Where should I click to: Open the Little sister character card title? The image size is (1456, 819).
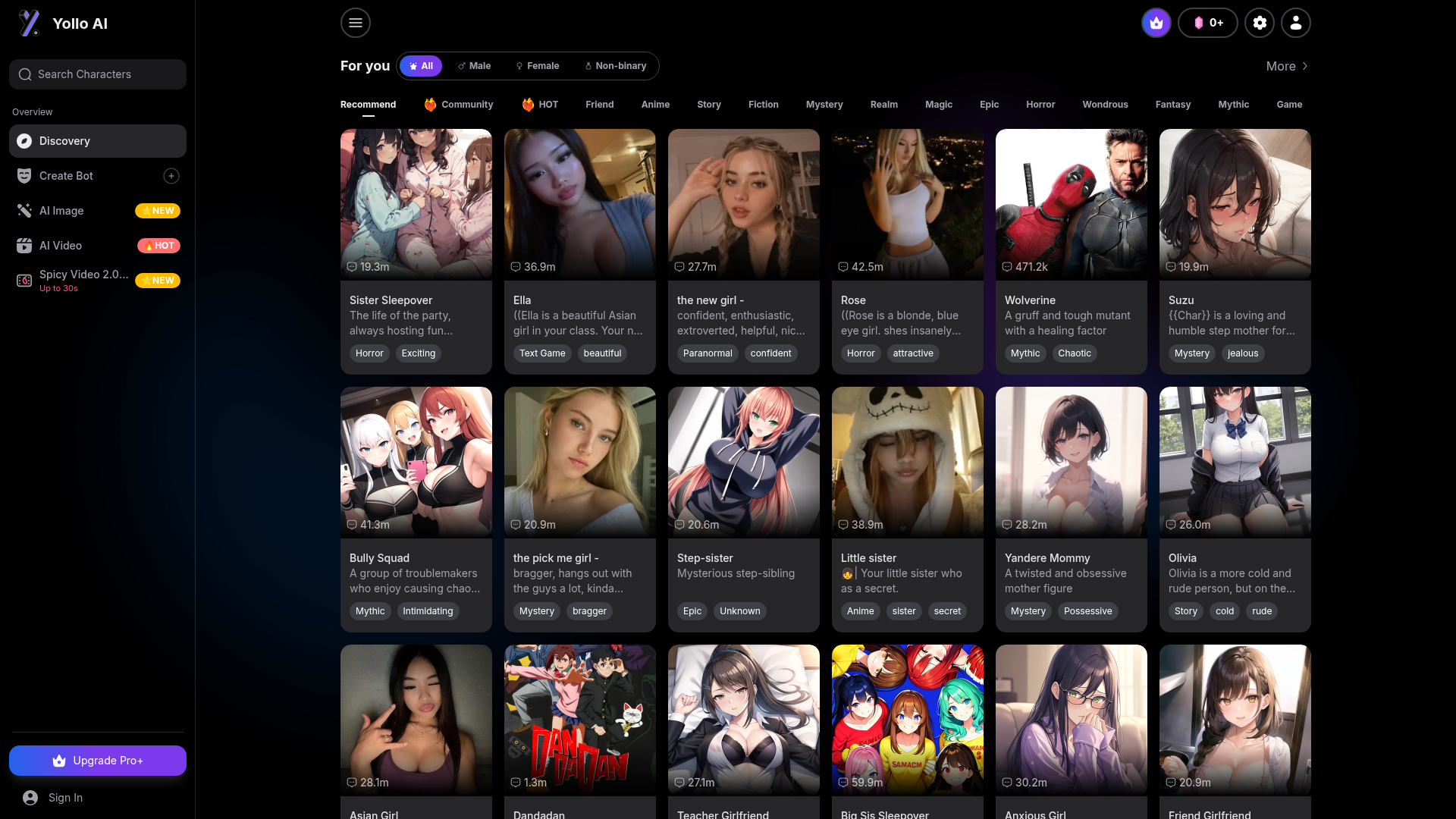coord(868,558)
